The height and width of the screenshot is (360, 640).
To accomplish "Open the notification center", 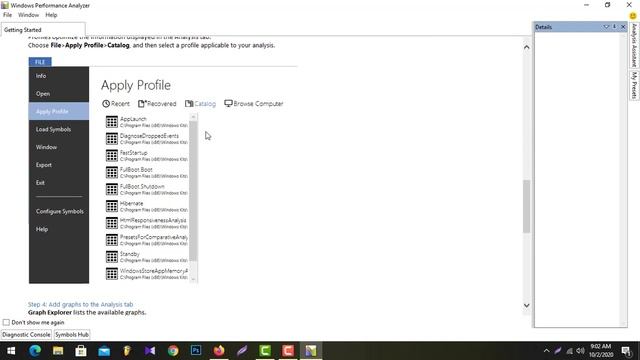I will (x=627, y=351).
